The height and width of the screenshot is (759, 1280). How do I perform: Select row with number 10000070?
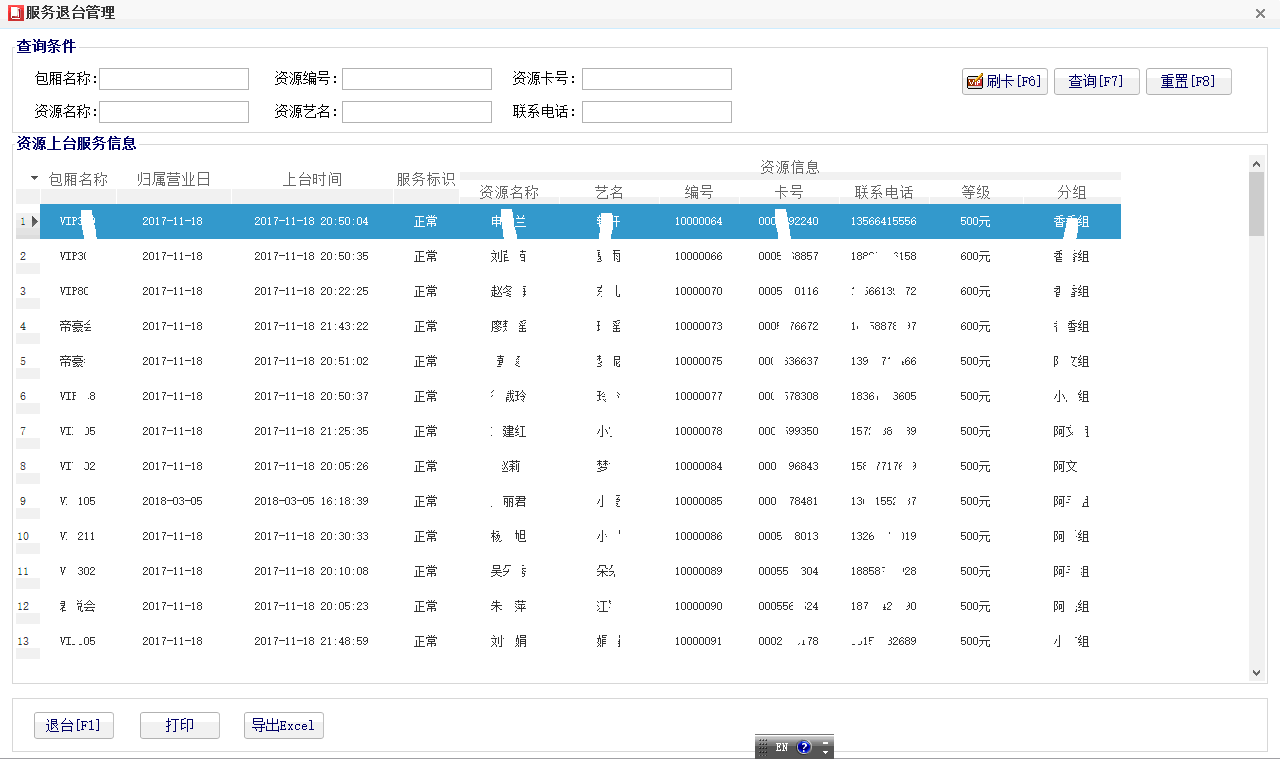pos(568,291)
